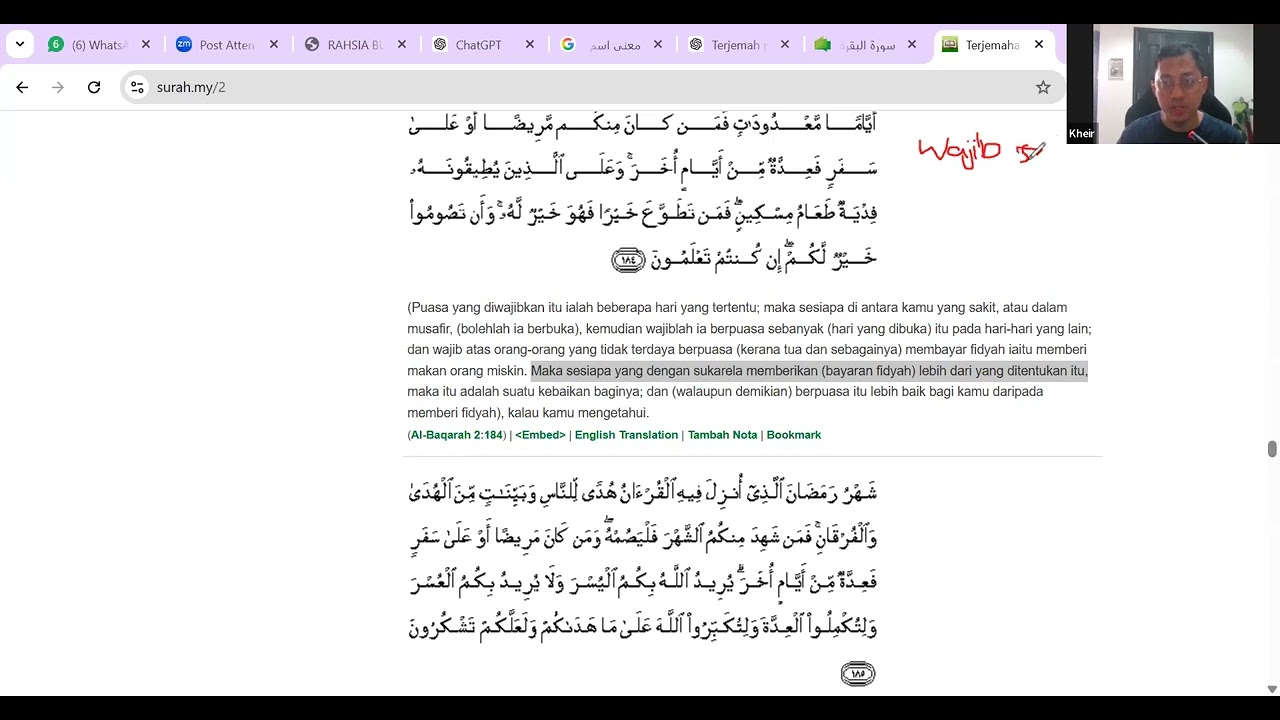Screen dimensions: 1280x720
Task: Click the verse 184 end marker
Action: click(628, 260)
